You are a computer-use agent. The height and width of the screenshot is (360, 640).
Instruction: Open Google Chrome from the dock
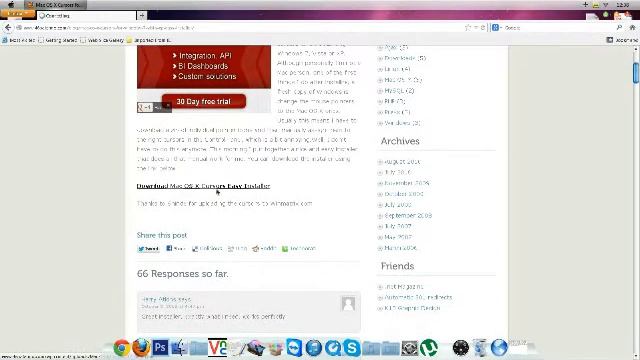122,348
